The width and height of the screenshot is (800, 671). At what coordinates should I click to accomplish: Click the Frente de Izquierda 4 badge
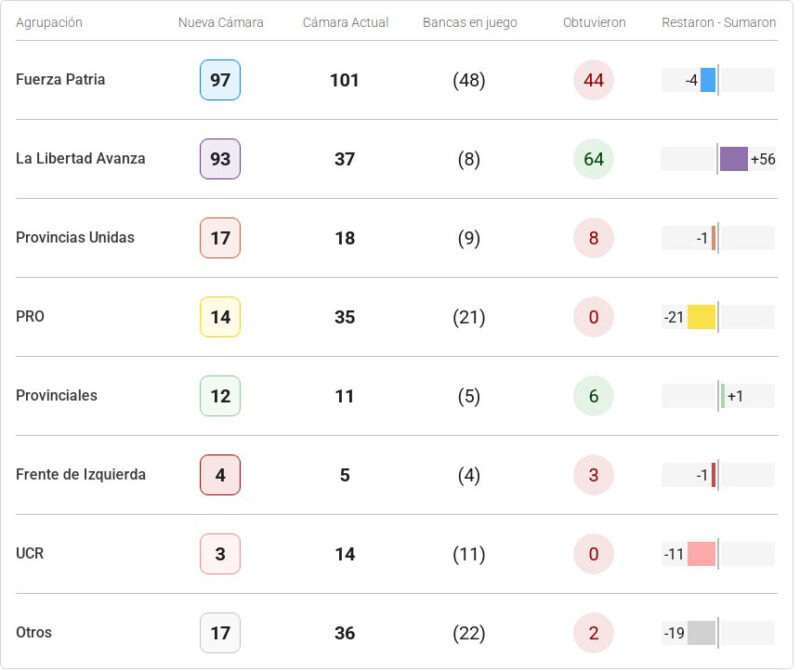(220, 475)
